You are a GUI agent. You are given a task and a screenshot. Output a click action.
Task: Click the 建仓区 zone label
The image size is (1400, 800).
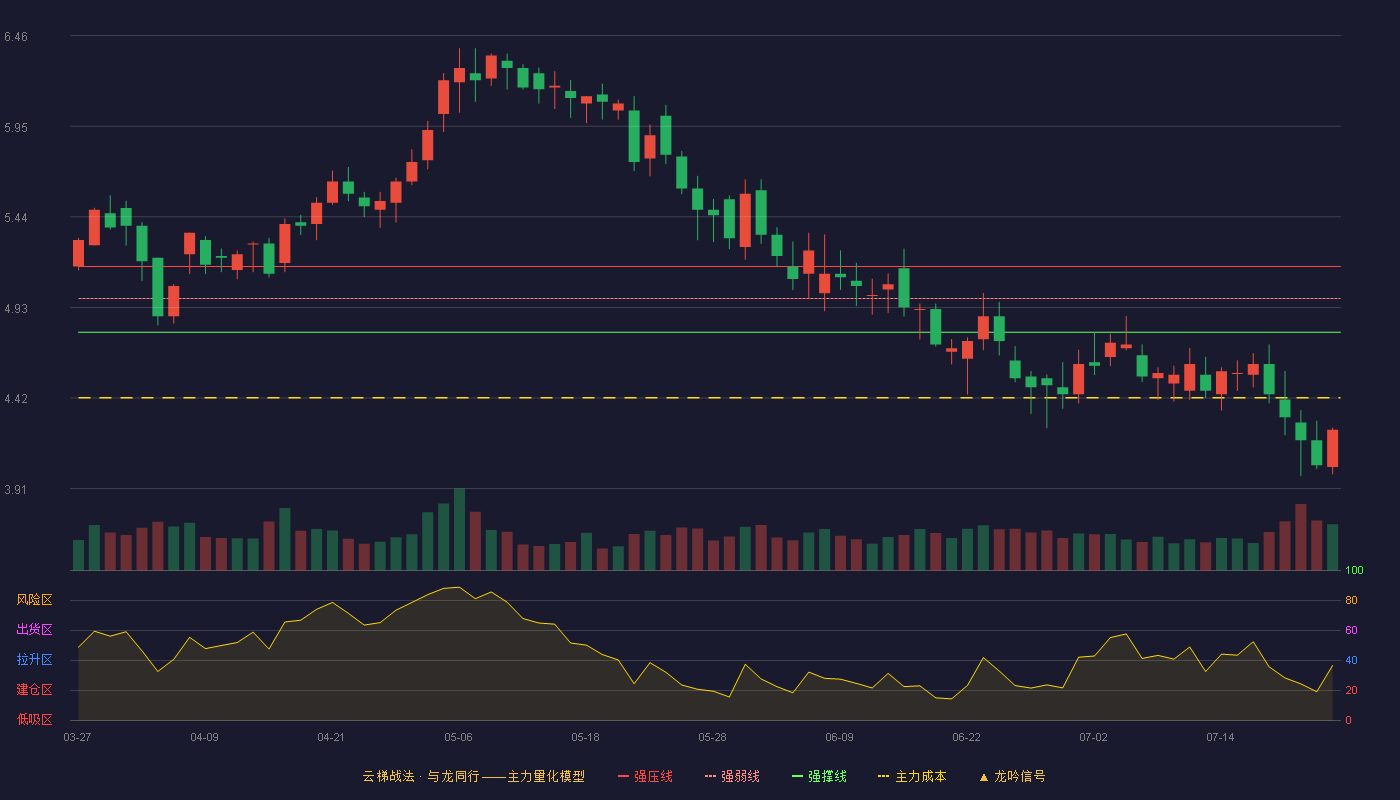tap(34, 690)
